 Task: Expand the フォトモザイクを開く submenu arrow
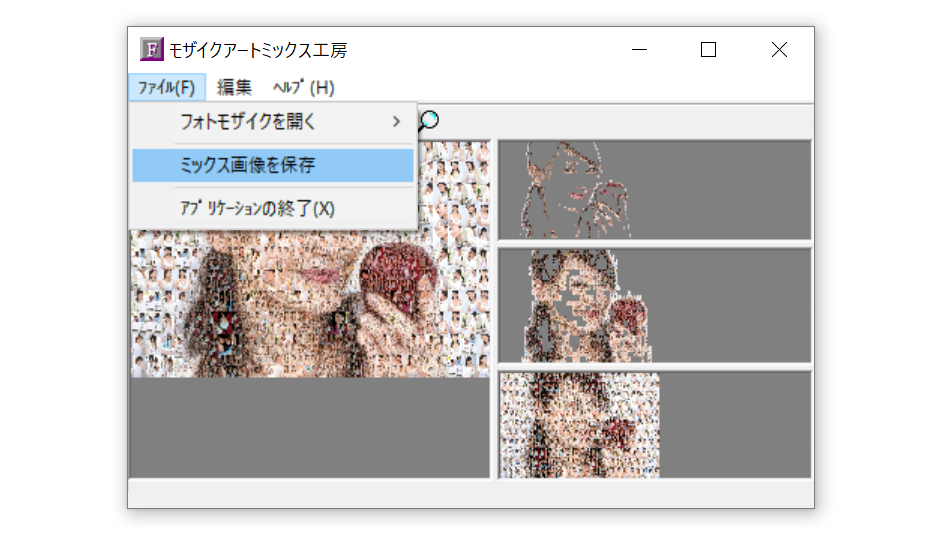coord(396,122)
